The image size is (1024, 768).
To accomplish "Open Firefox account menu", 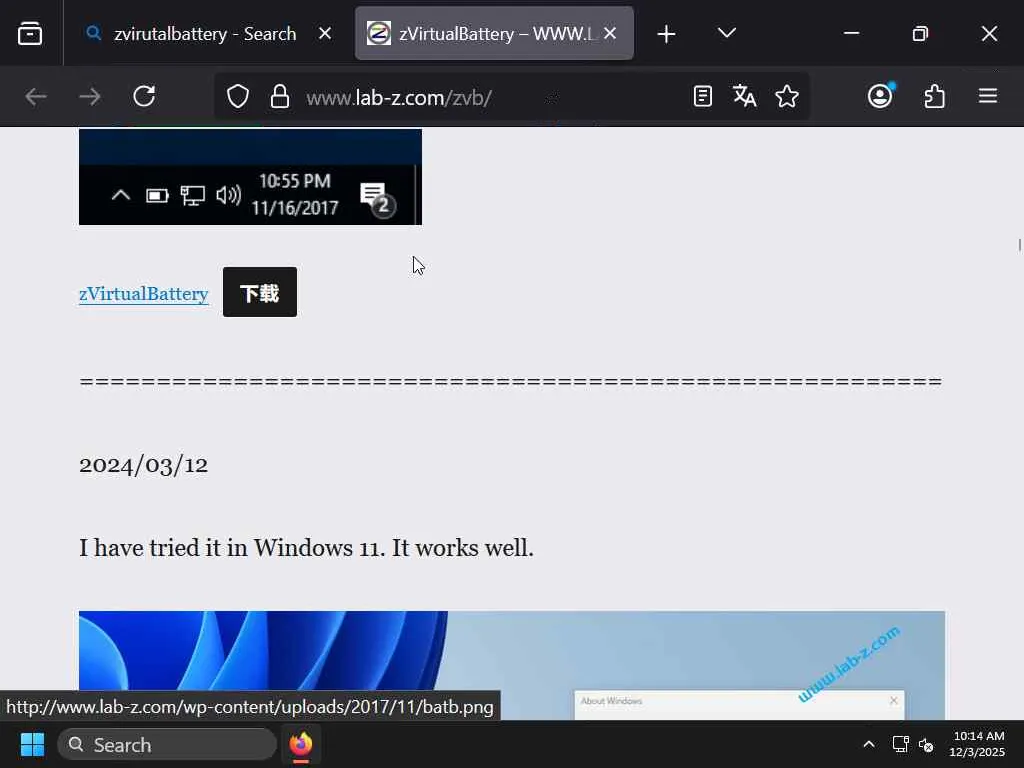I will click(880, 96).
